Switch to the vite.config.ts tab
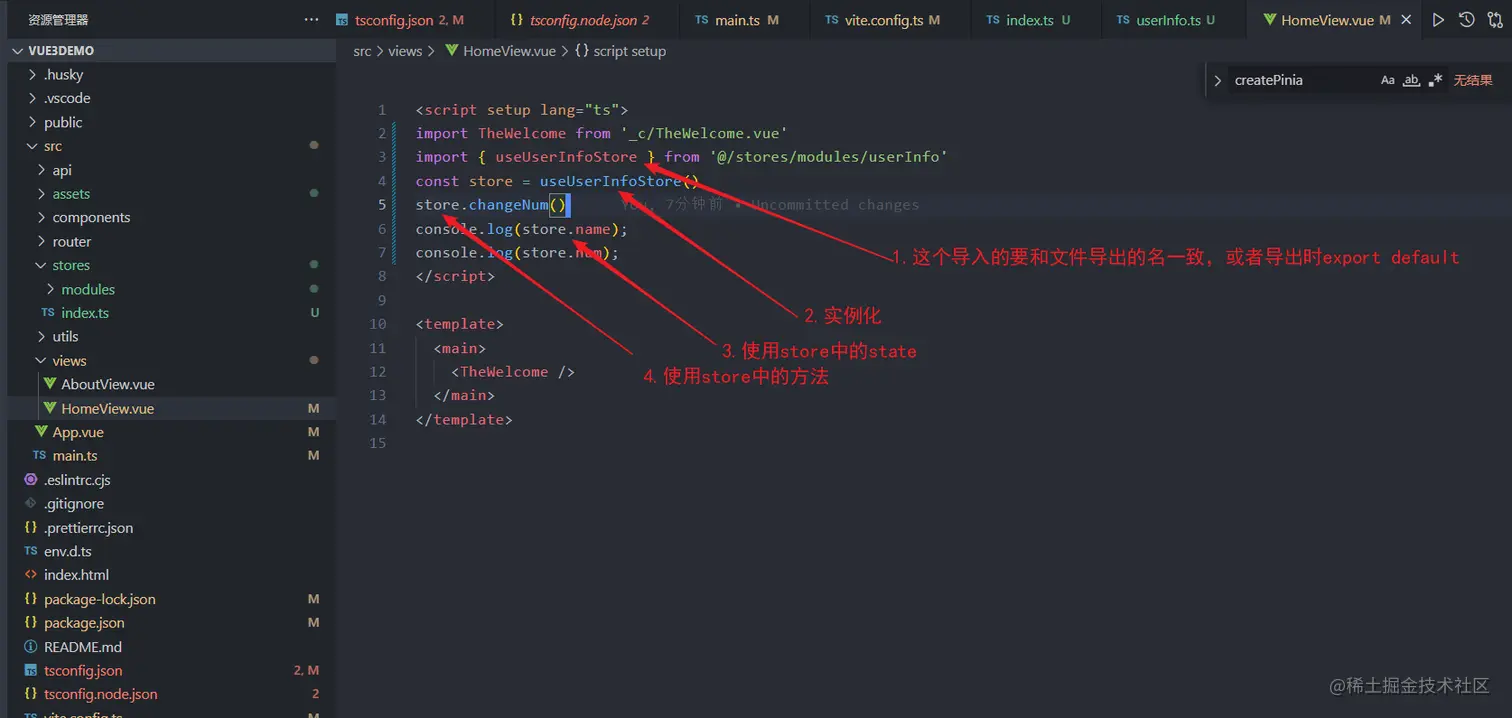The height and width of the screenshot is (718, 1512). (x=888, y=20)
